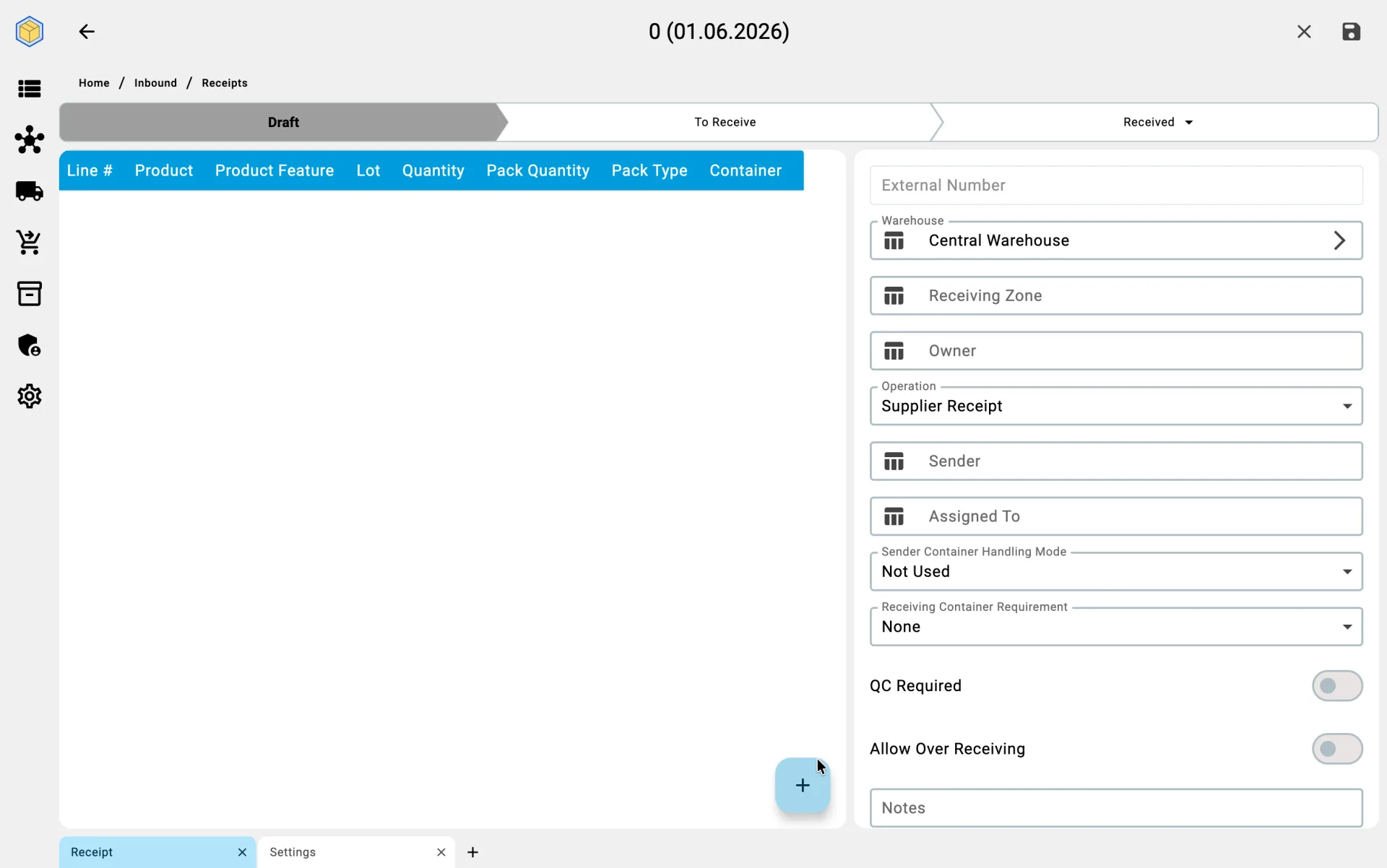Open the list menu icon in sidebar
The image size is (1387, 868).
(30, 89)
